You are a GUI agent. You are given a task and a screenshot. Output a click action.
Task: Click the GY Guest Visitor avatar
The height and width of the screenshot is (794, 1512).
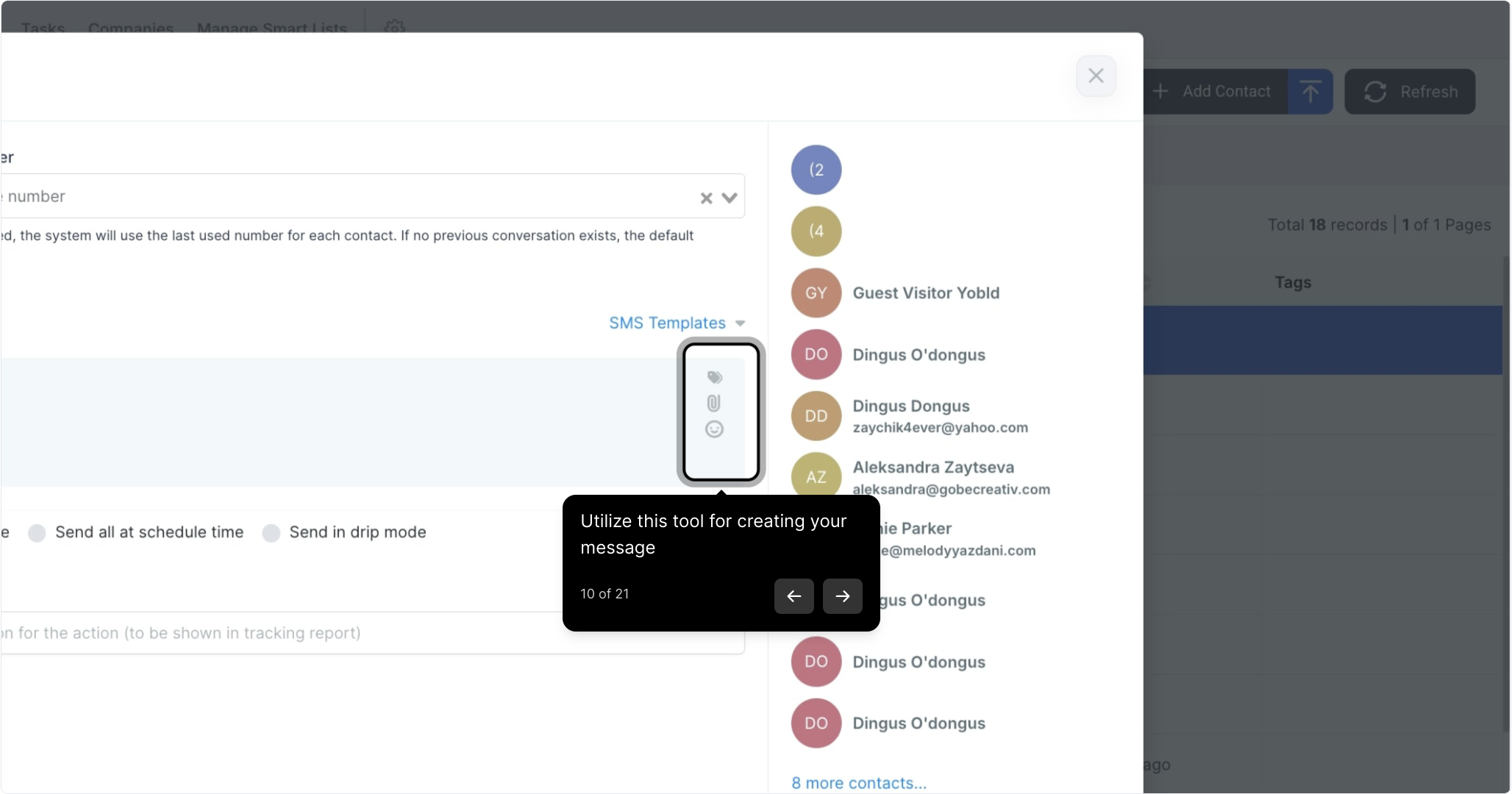coord(816,293)
